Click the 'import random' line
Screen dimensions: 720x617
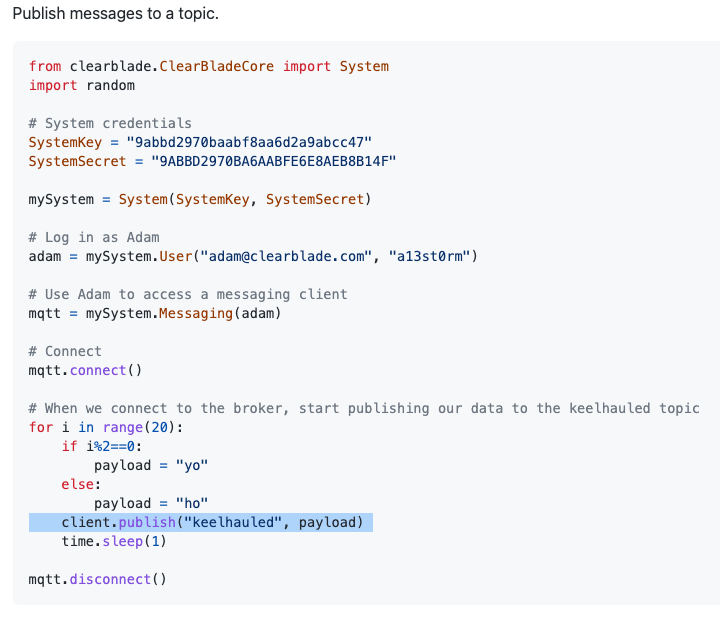[82, 85]
